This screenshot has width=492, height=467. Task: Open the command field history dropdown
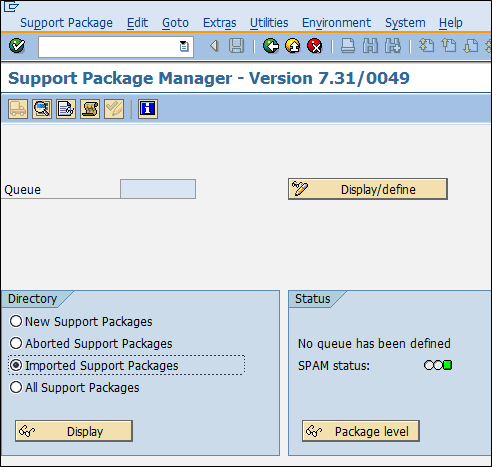click(x=184, y=46)
